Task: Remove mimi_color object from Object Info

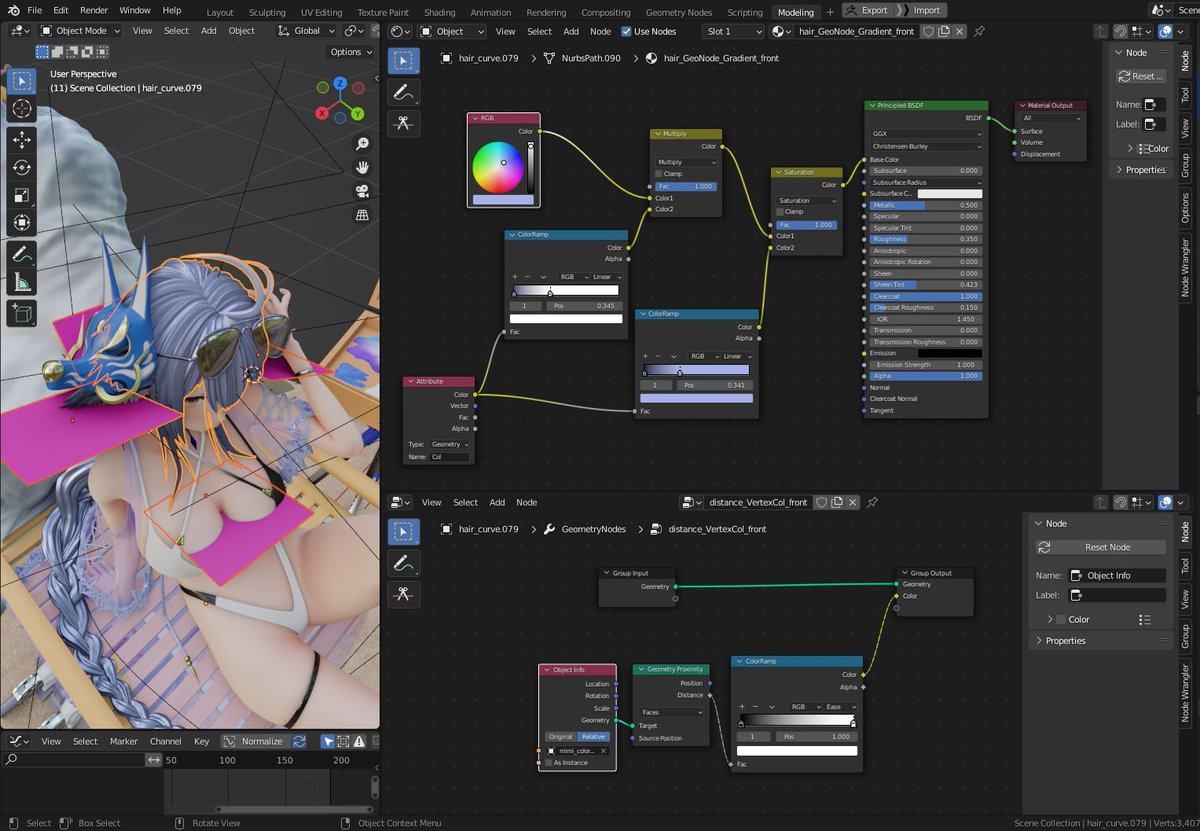Action: point(604,750)
